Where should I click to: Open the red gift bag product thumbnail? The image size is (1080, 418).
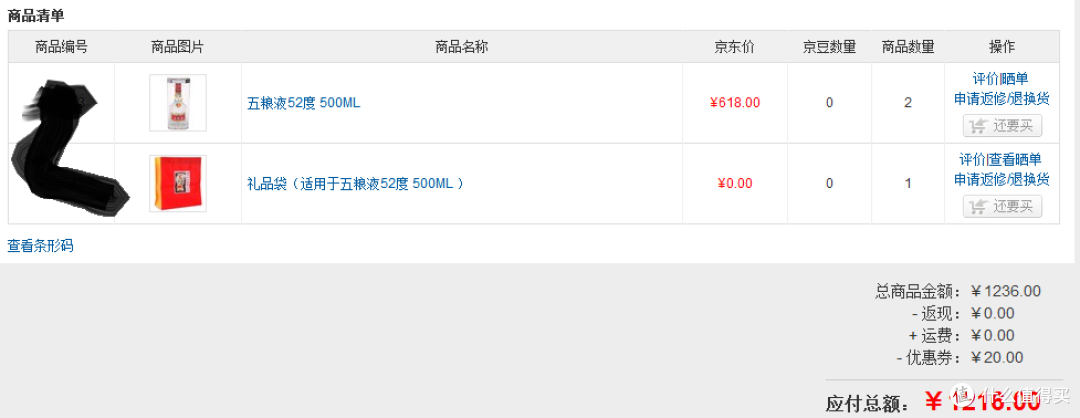178,183
